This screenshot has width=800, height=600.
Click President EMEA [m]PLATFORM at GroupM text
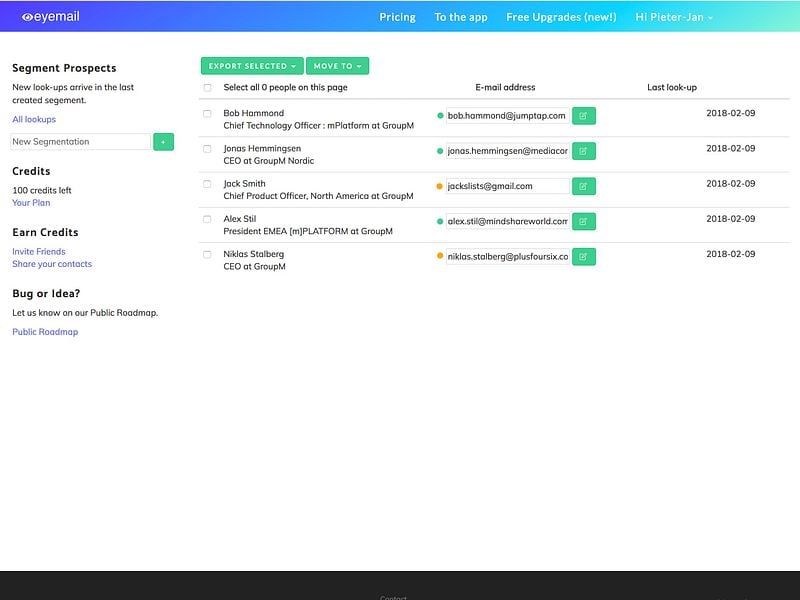point(308,231)
